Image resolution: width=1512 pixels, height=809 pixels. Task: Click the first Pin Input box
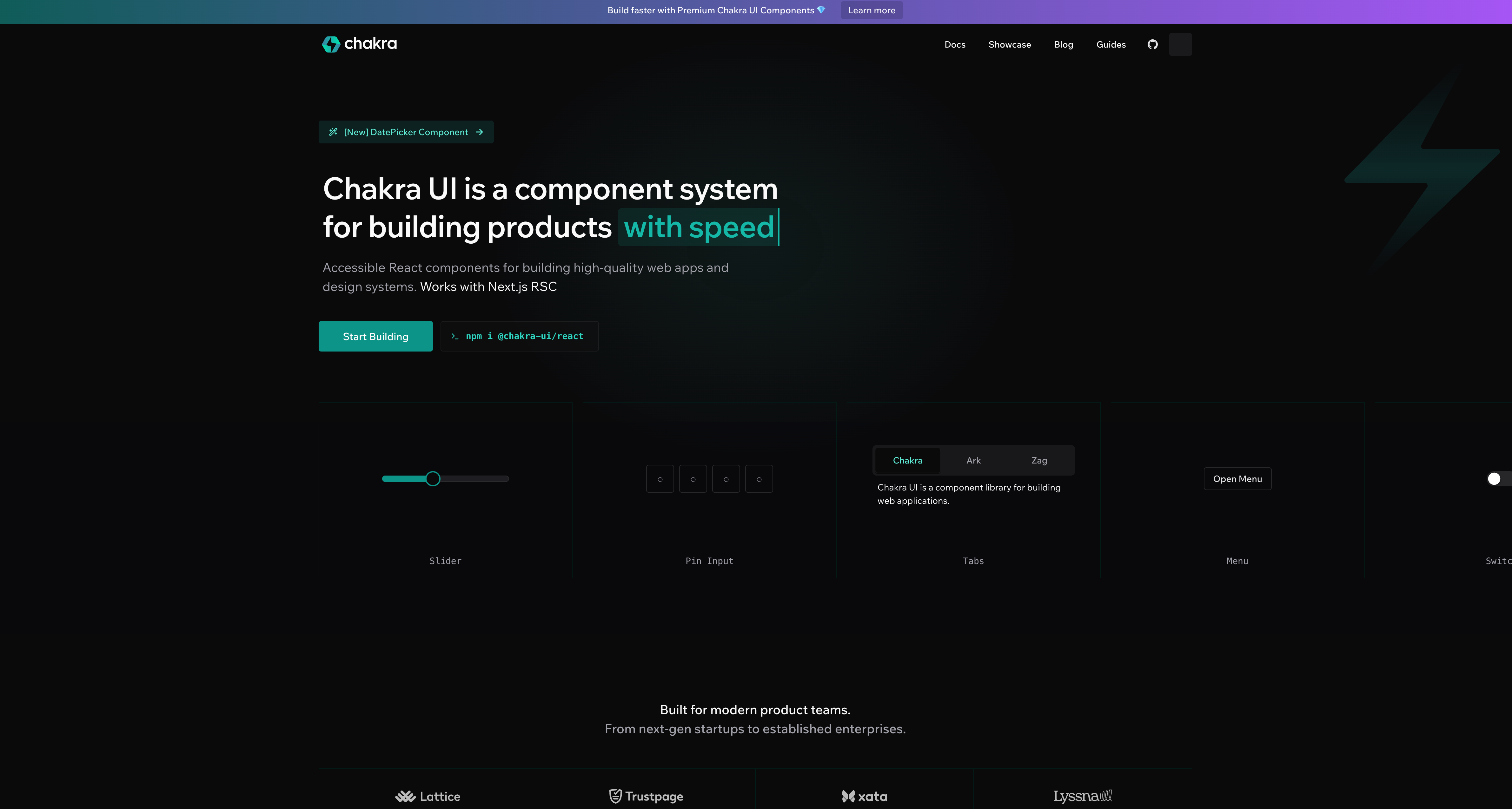tap(660, 479)
